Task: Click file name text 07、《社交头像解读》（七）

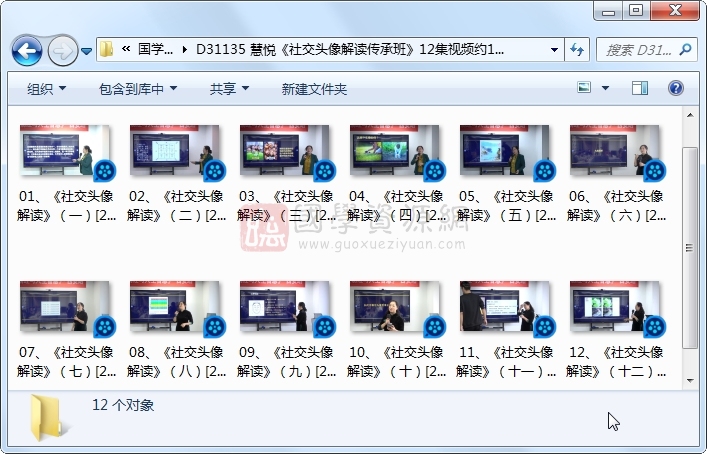Action: click(x=66, y=362)
